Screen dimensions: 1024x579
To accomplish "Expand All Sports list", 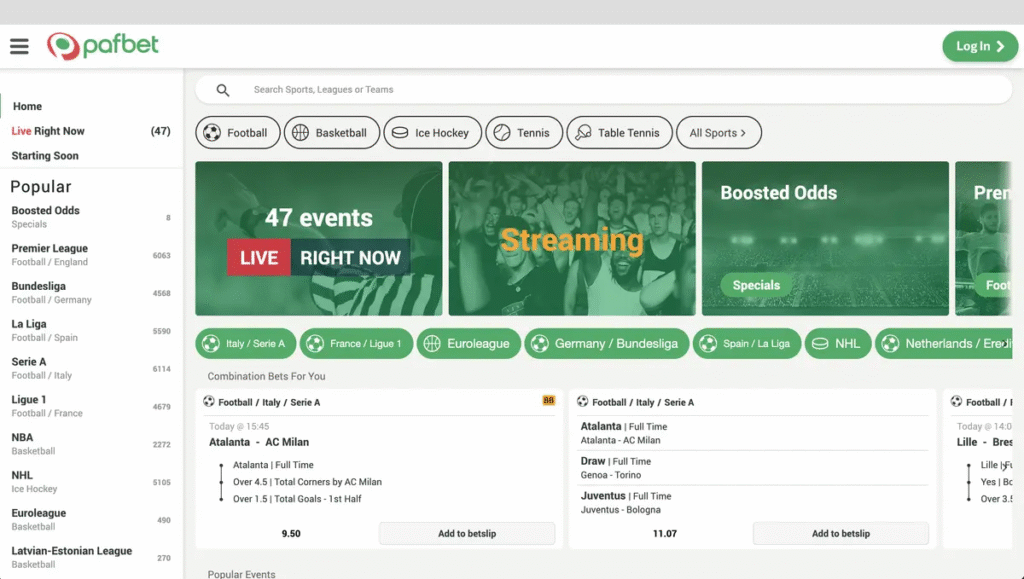I will 718,132.
